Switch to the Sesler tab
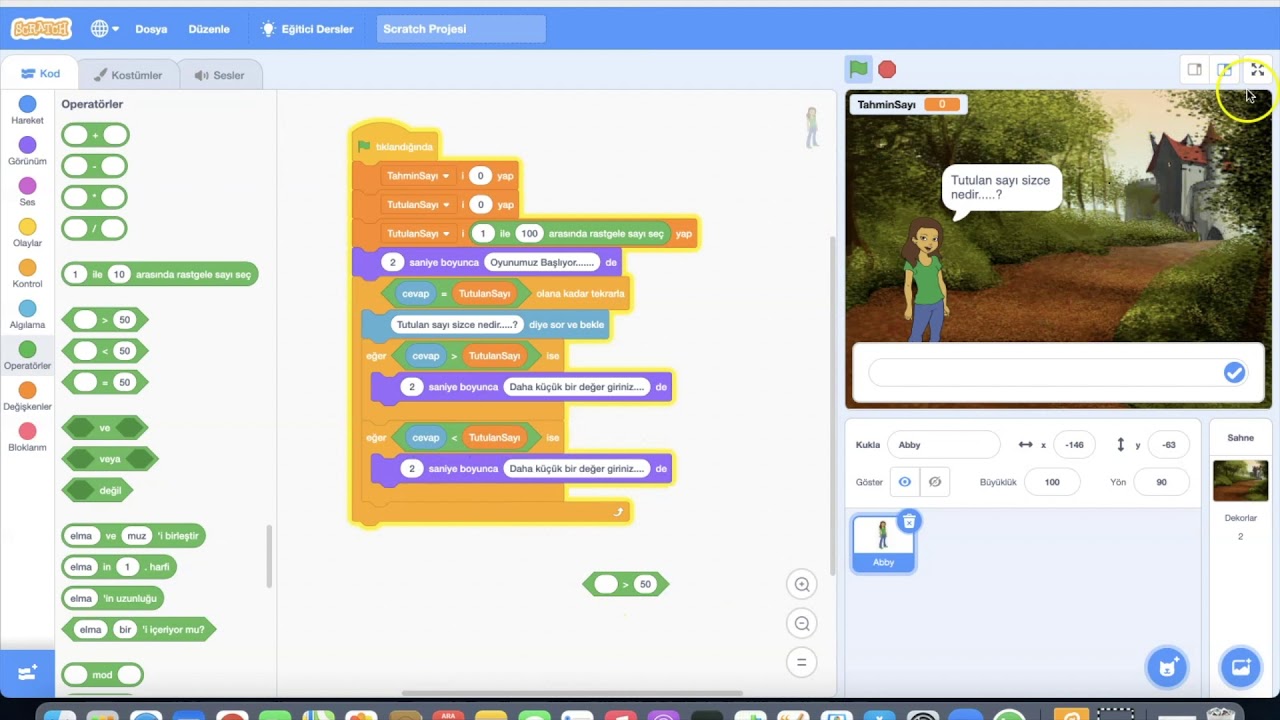Viewport: 1280px width, 720px height. pyautogui.click(x=220, y=75)
